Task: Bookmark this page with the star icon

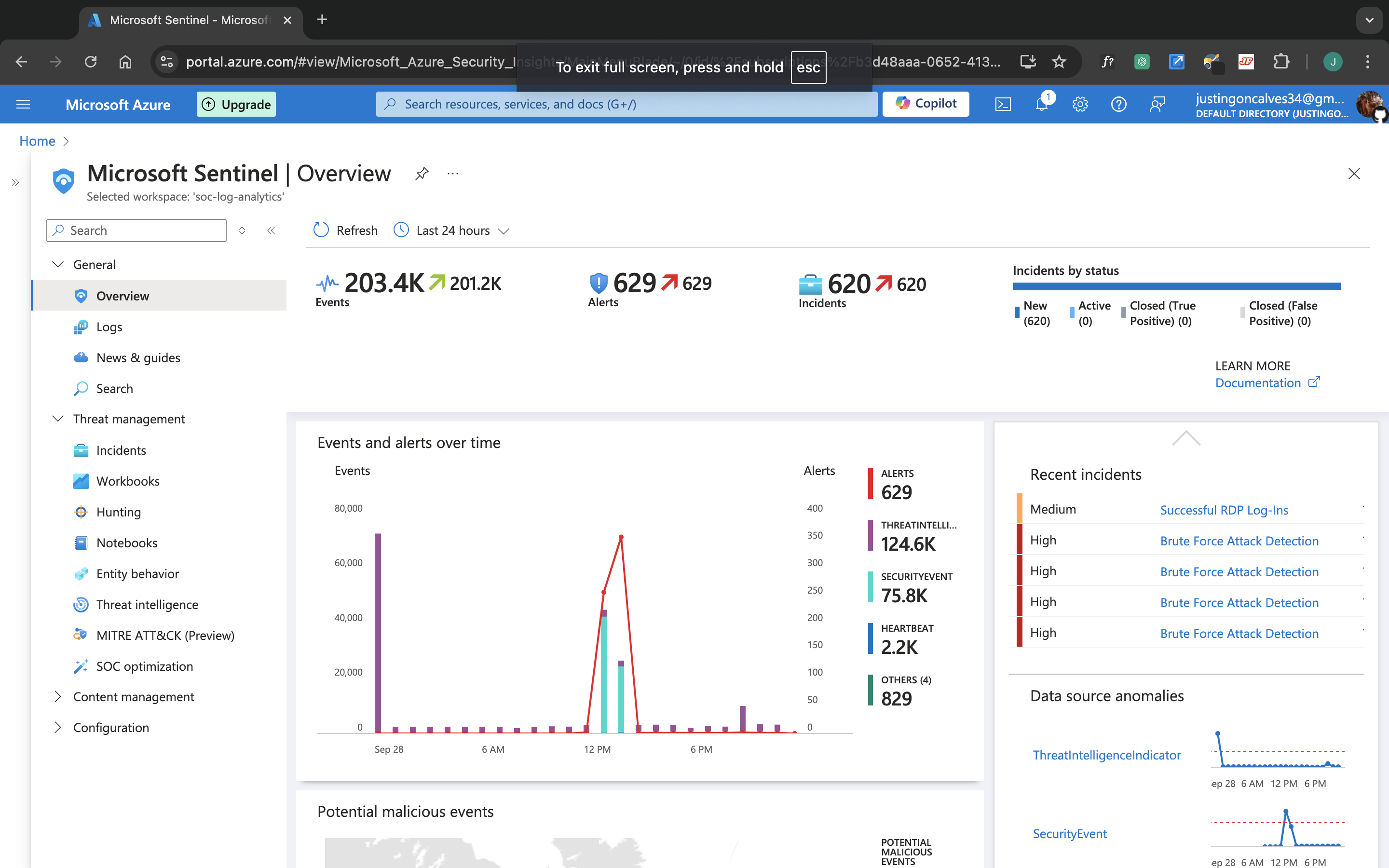Action: pyautogui.click(x=1059, y=61)
